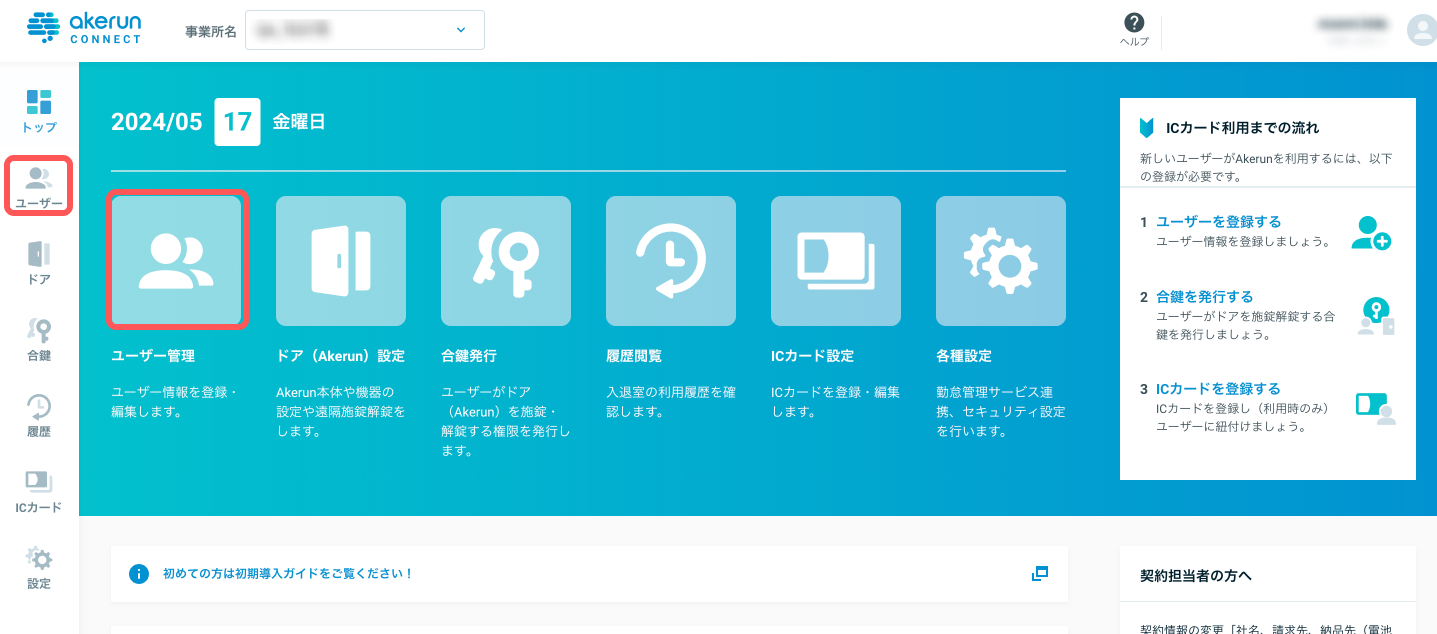Click the open-in-new-window icon on guide banner
Screen dimensions: 1437x634
click(x=1040, y=574)
